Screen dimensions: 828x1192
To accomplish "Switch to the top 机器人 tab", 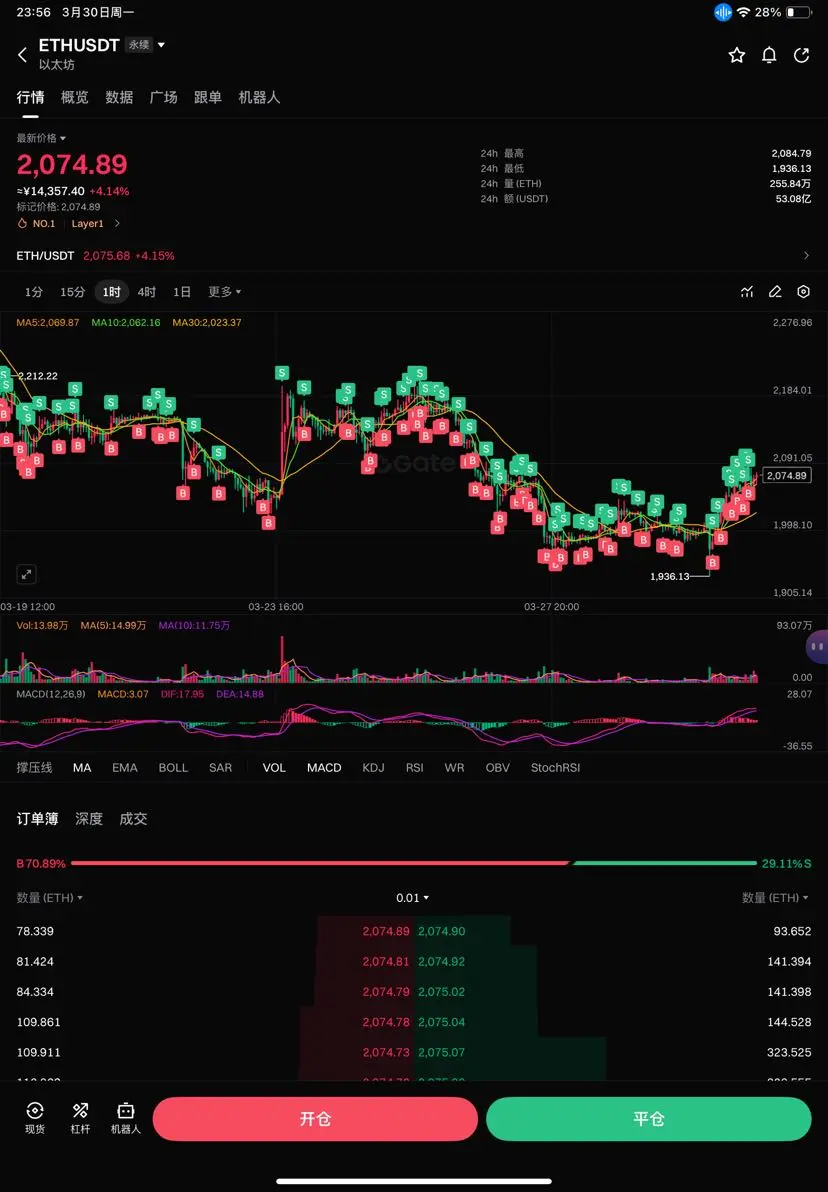I will point(259,97).
